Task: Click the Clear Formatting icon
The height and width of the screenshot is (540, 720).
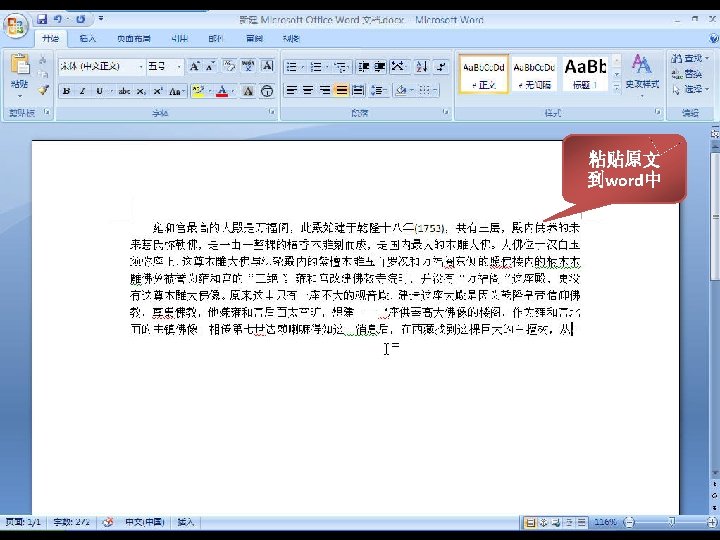Action: click(228, 67)
